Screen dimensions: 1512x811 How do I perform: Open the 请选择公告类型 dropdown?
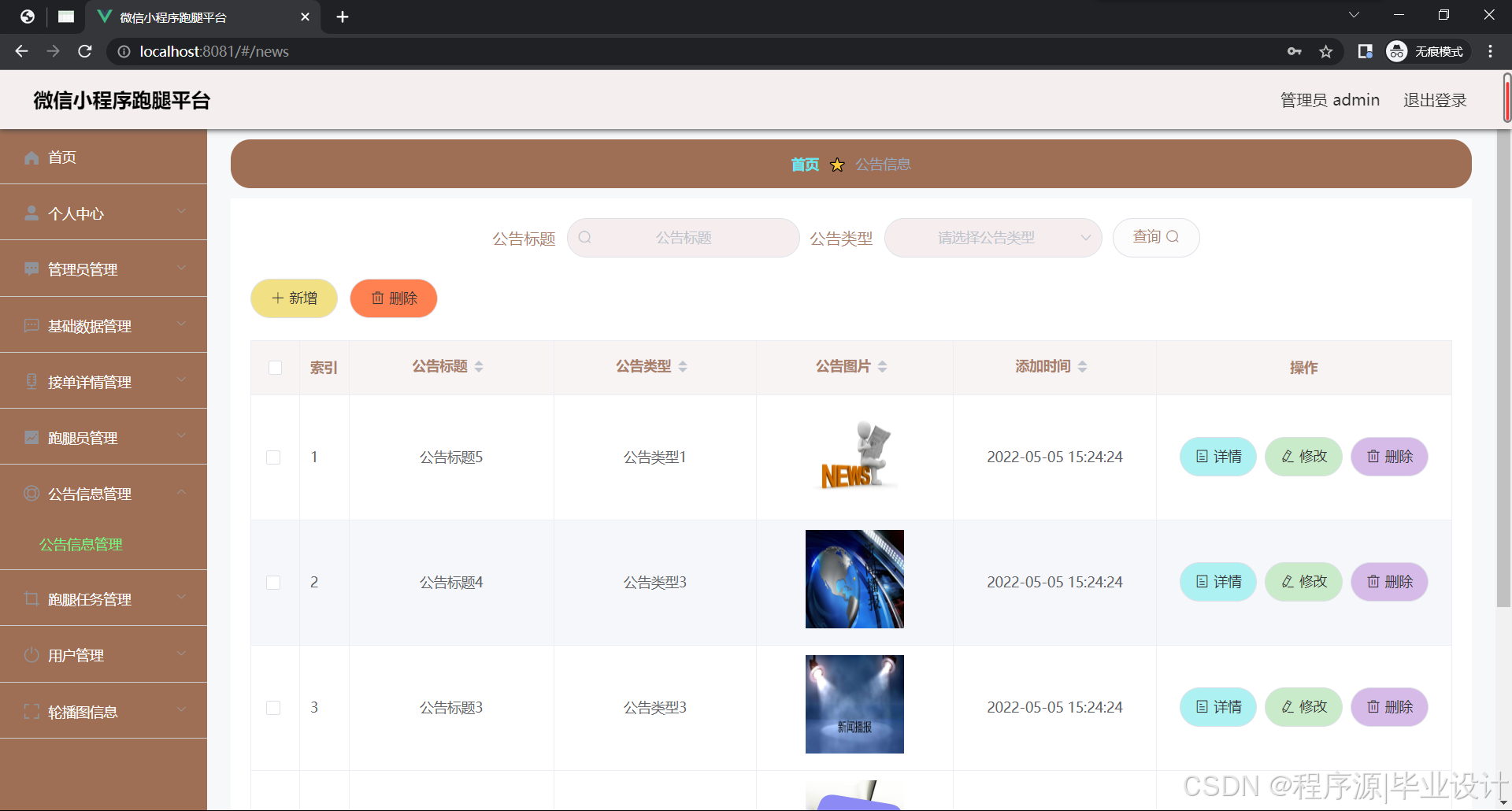(993, 238)
